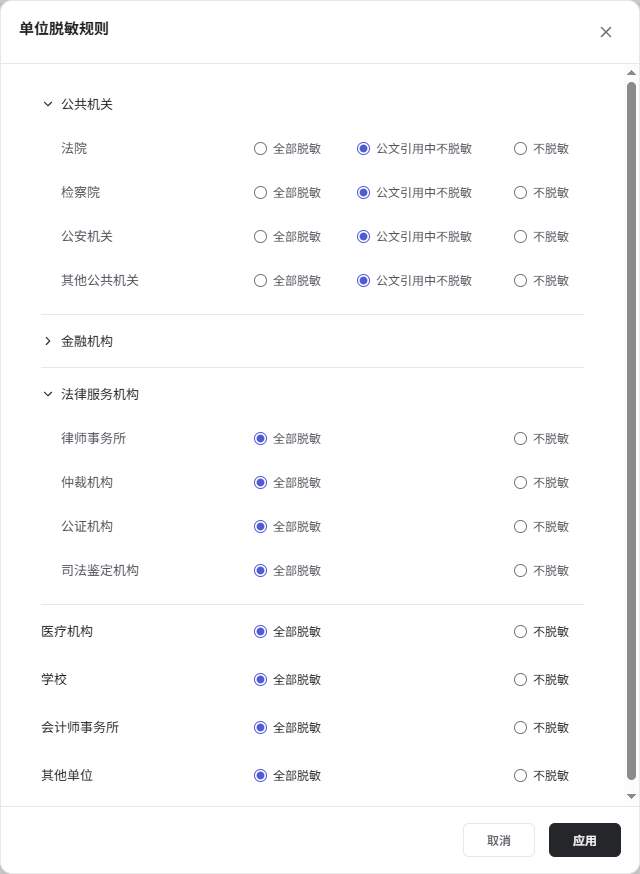Screen dimensions: 640x874
Task: Choose 不脱敏 for 公证机构
Action: click(520, 527)
